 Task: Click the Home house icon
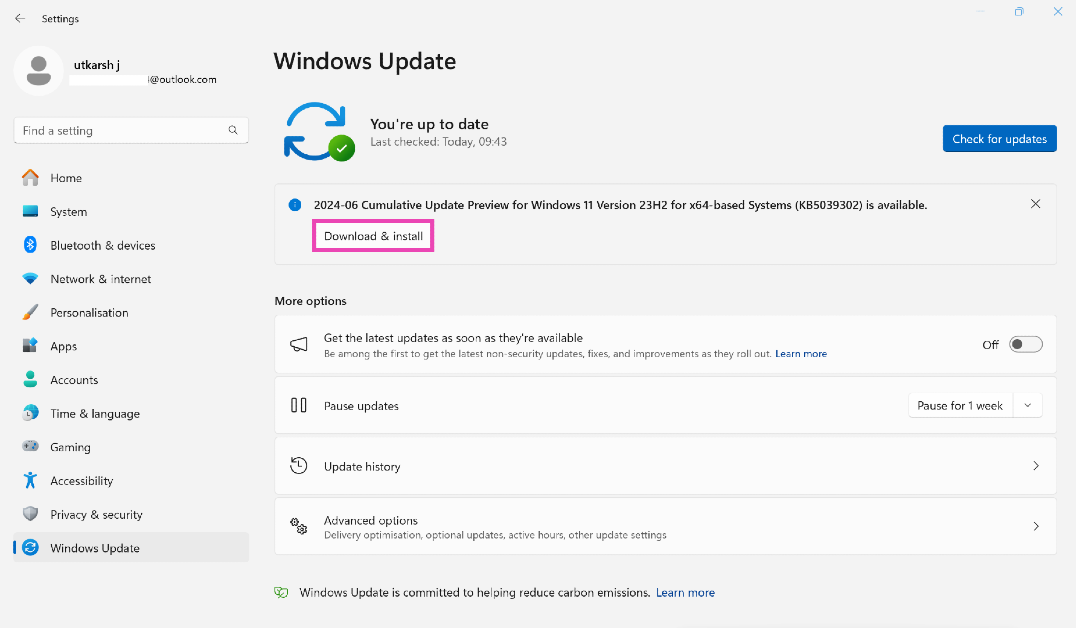30,178
